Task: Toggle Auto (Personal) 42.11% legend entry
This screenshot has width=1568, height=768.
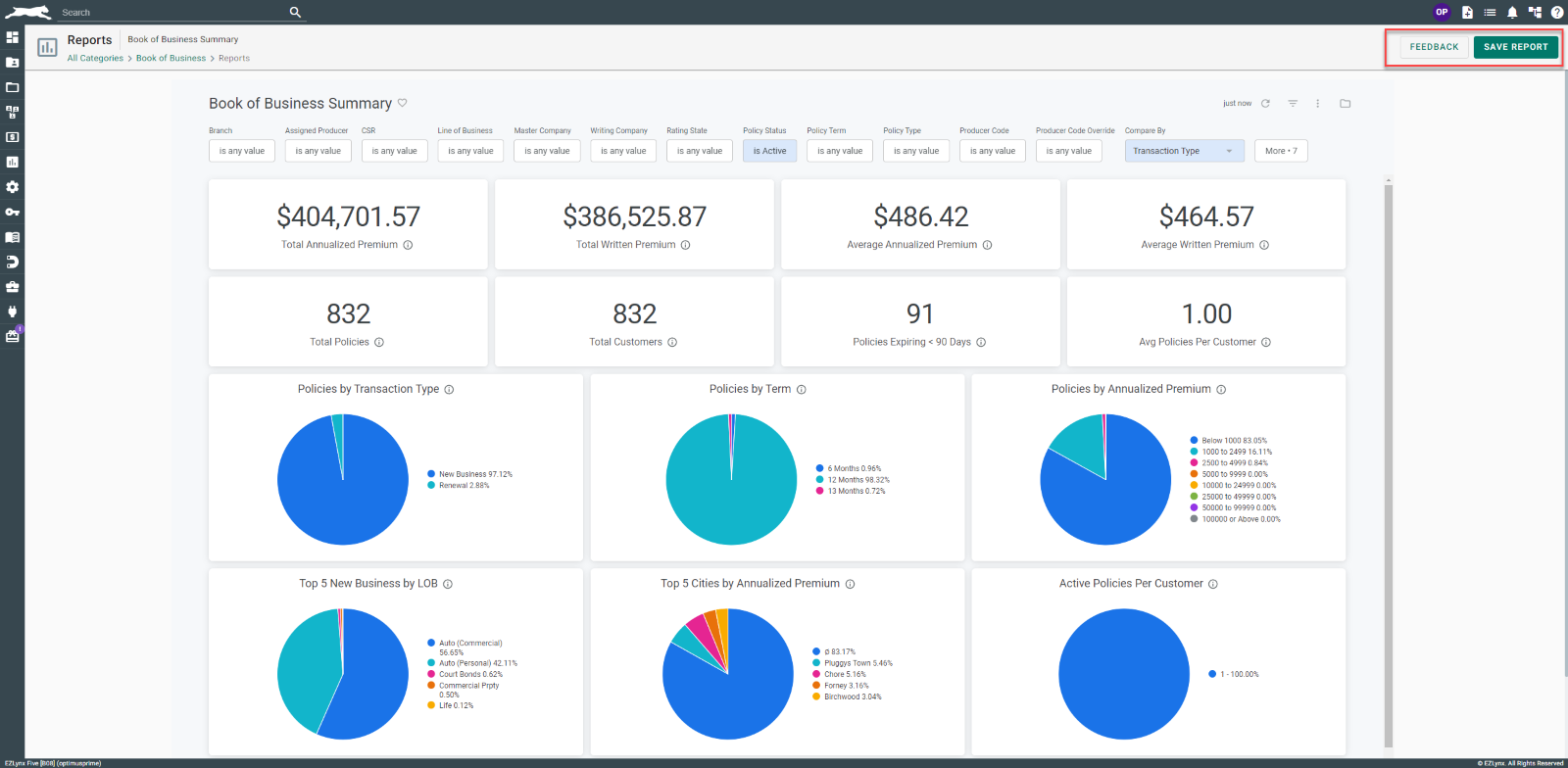Action: click(472, 663)
